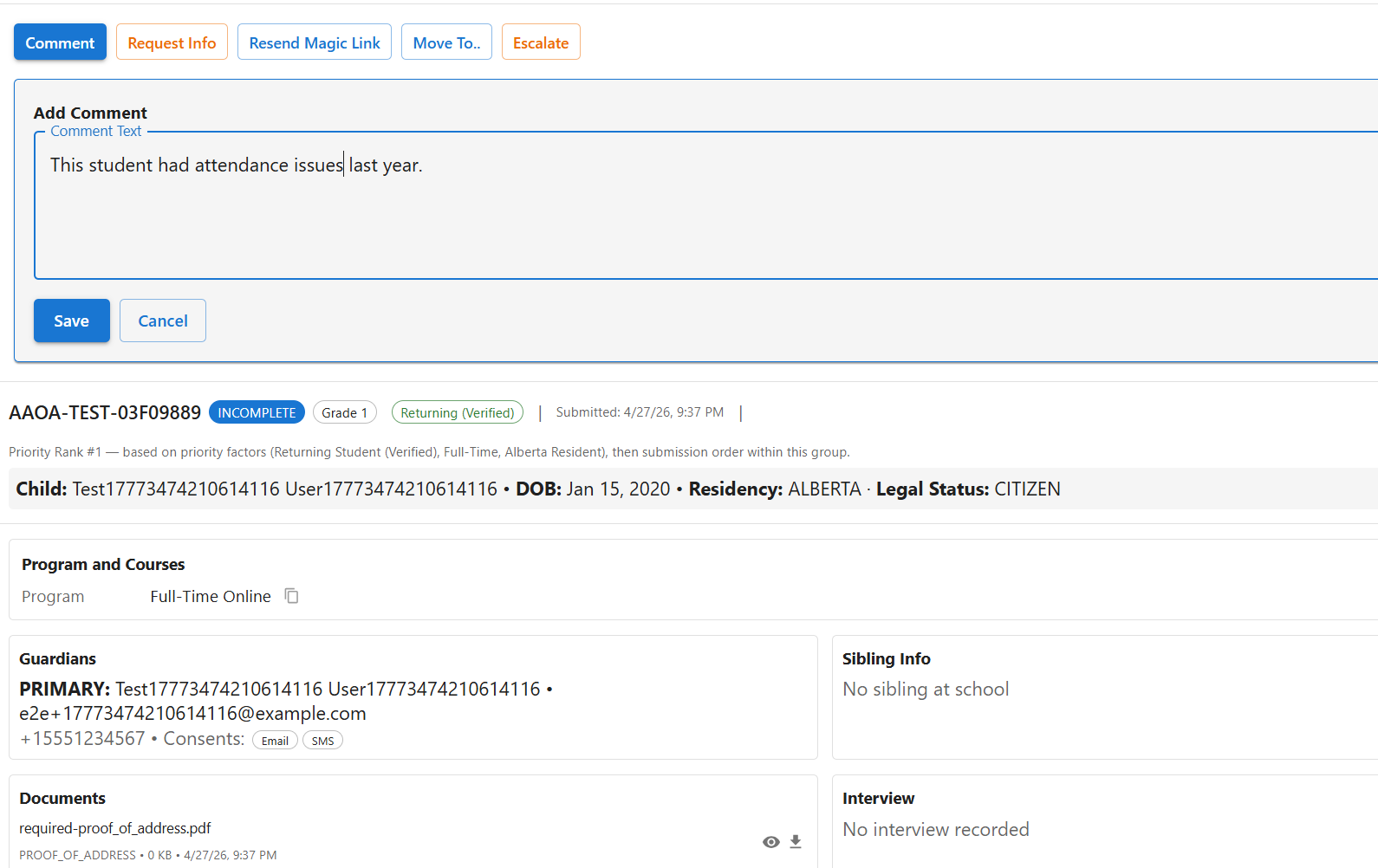Click the PROOF_OF_ADDRESS document metadata line
The height and width of the screenshot is (868, 1378).
click(x=148, y=855)
